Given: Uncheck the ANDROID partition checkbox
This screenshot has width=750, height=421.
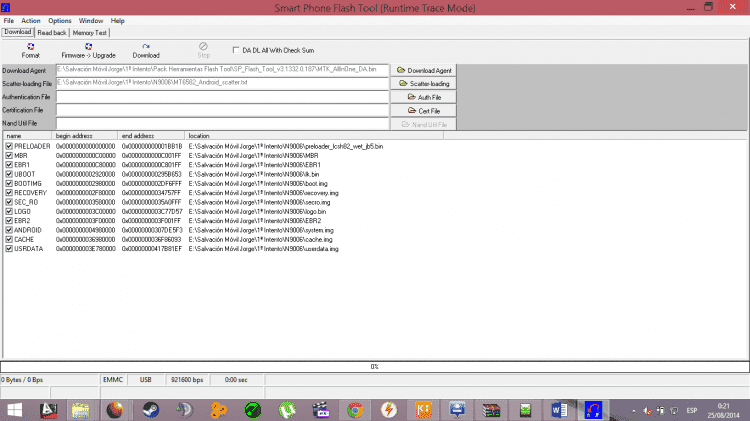Looking at the screenshot, I should coord(9,230).
